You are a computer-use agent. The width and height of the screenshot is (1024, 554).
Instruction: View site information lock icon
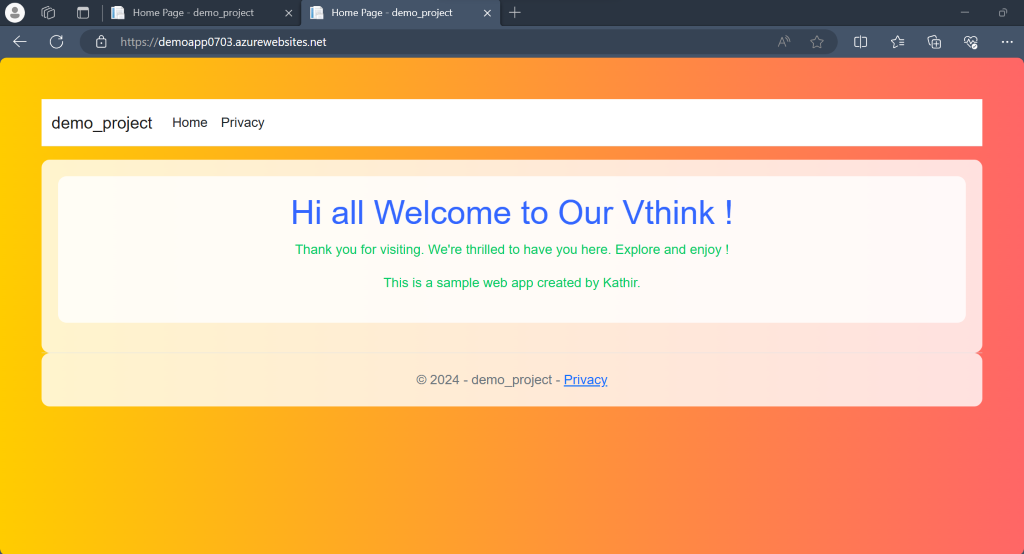tap(101, 42)
